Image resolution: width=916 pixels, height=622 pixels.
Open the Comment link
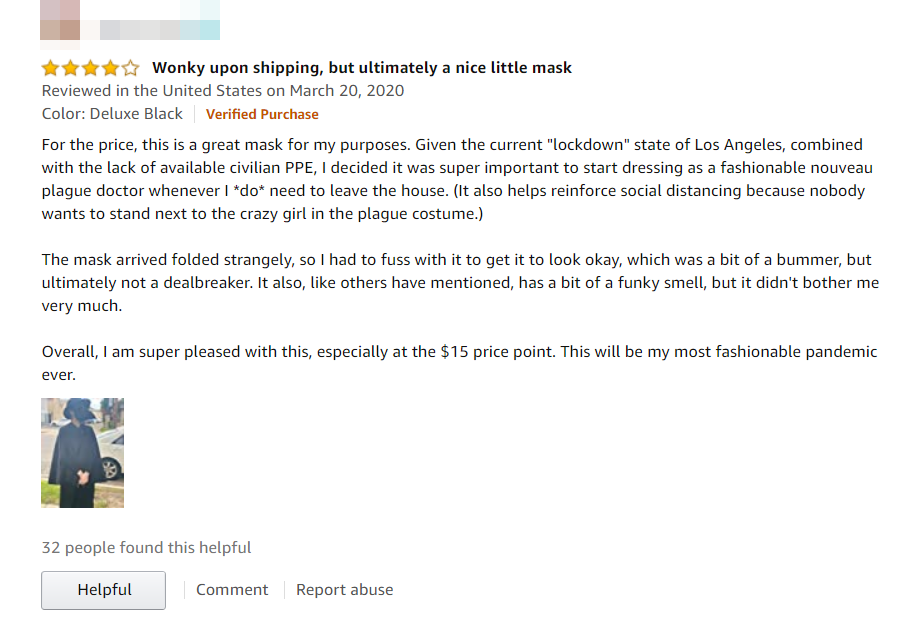point(232,590)
